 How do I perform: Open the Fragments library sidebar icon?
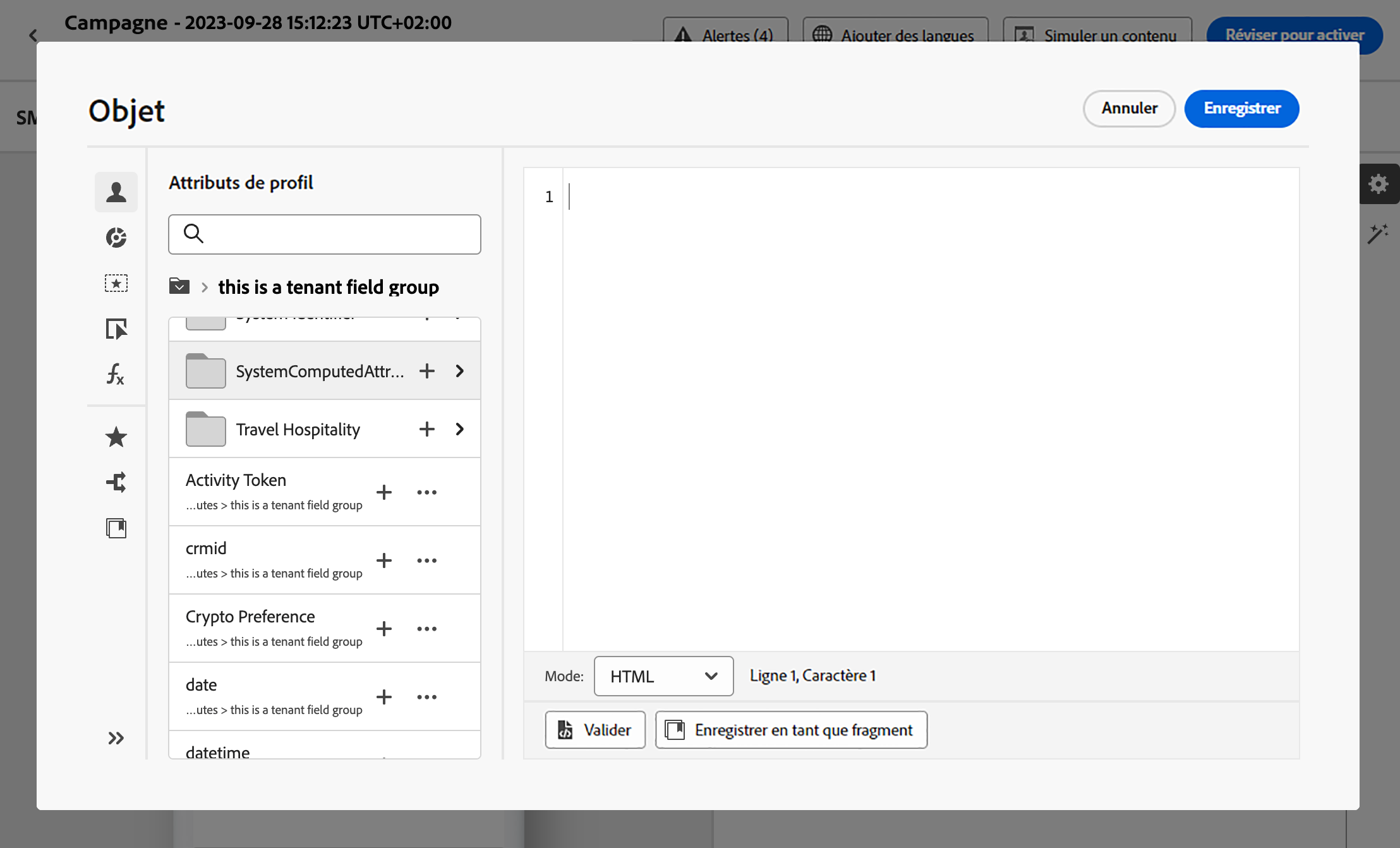[x=116, y=528]
